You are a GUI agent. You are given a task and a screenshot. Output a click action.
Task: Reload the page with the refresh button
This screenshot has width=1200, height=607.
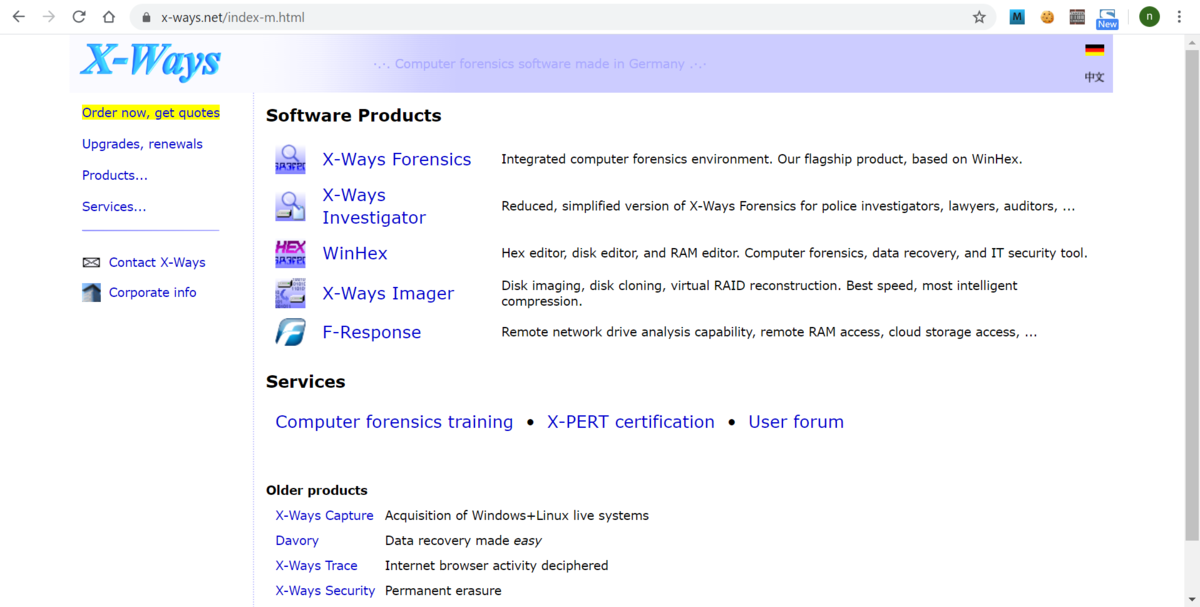(x=79, y=17)
